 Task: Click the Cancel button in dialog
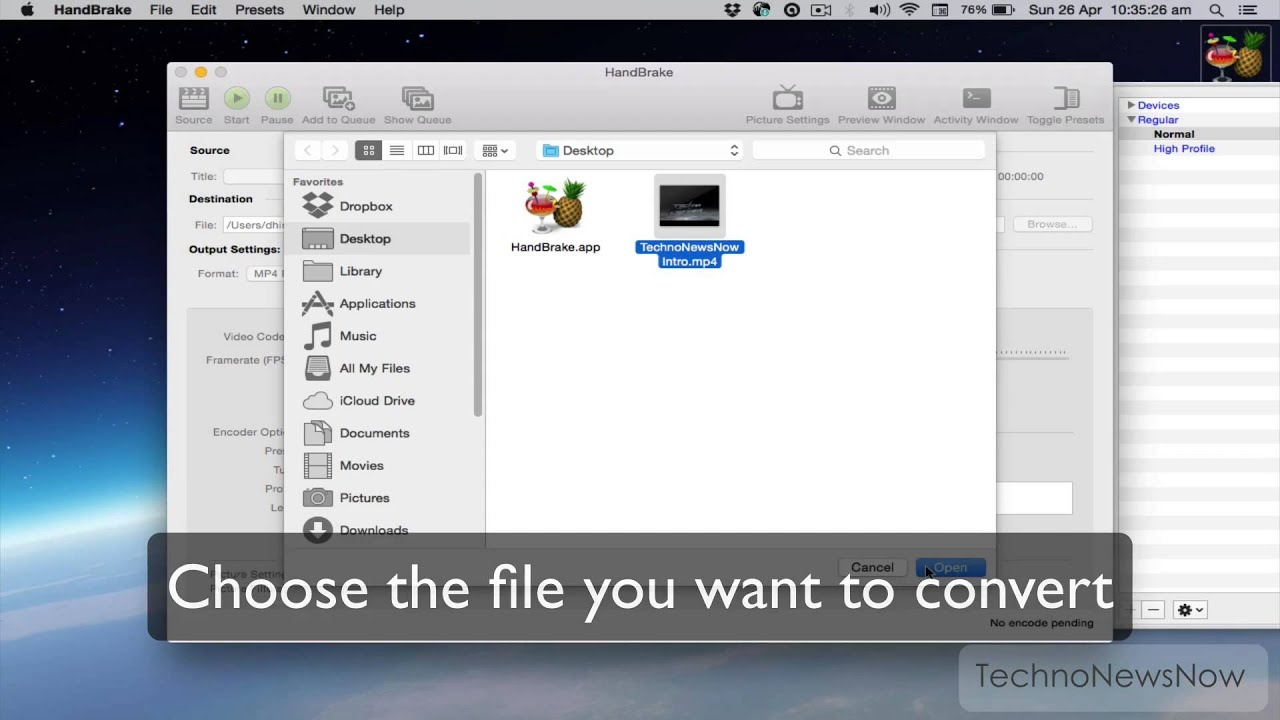click(x=872, y=567)
